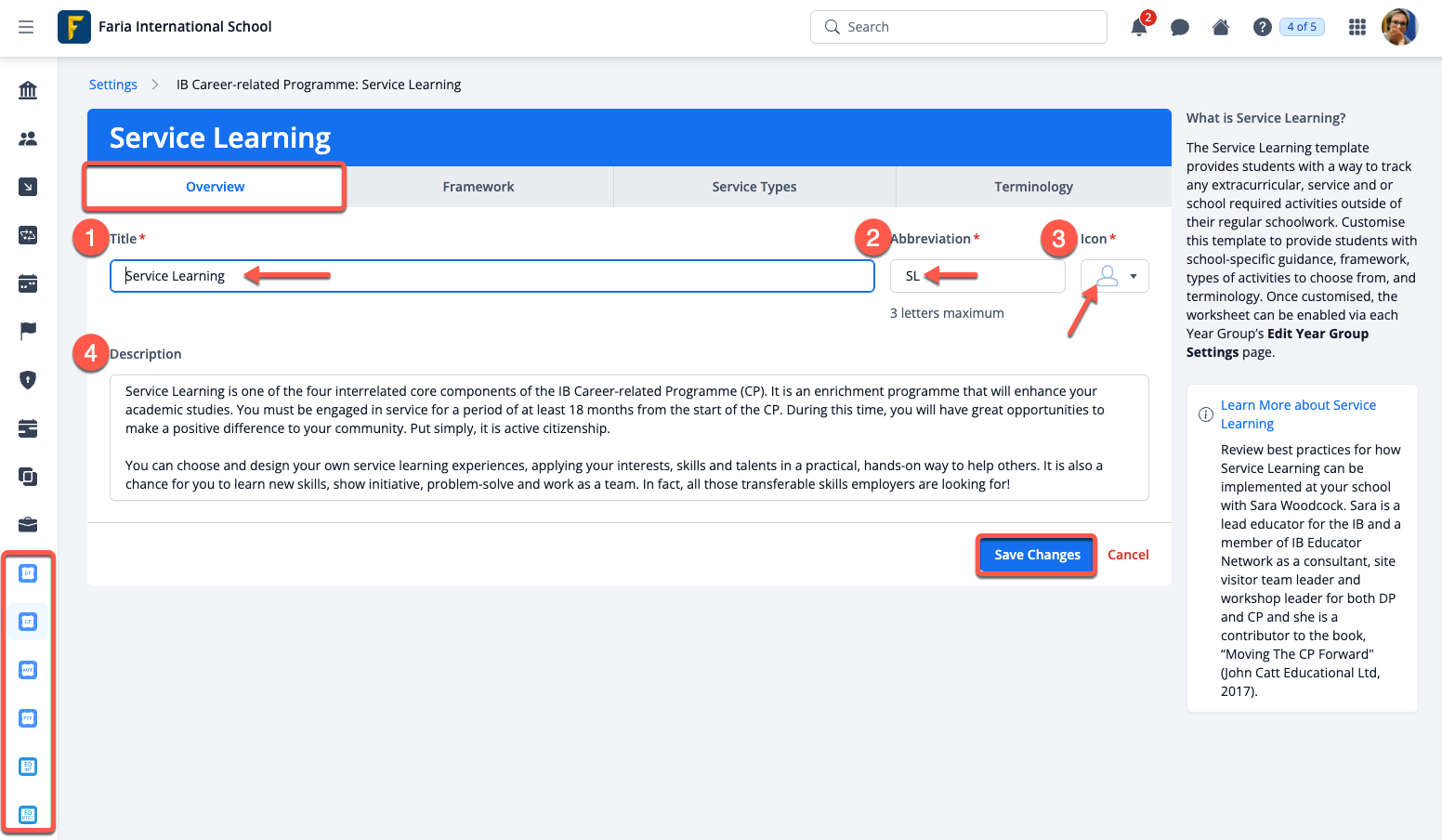Select the DP programme sidebar icon
Image resolution: width=1442 pixels, height=840 pixels.
coord(28,573)
